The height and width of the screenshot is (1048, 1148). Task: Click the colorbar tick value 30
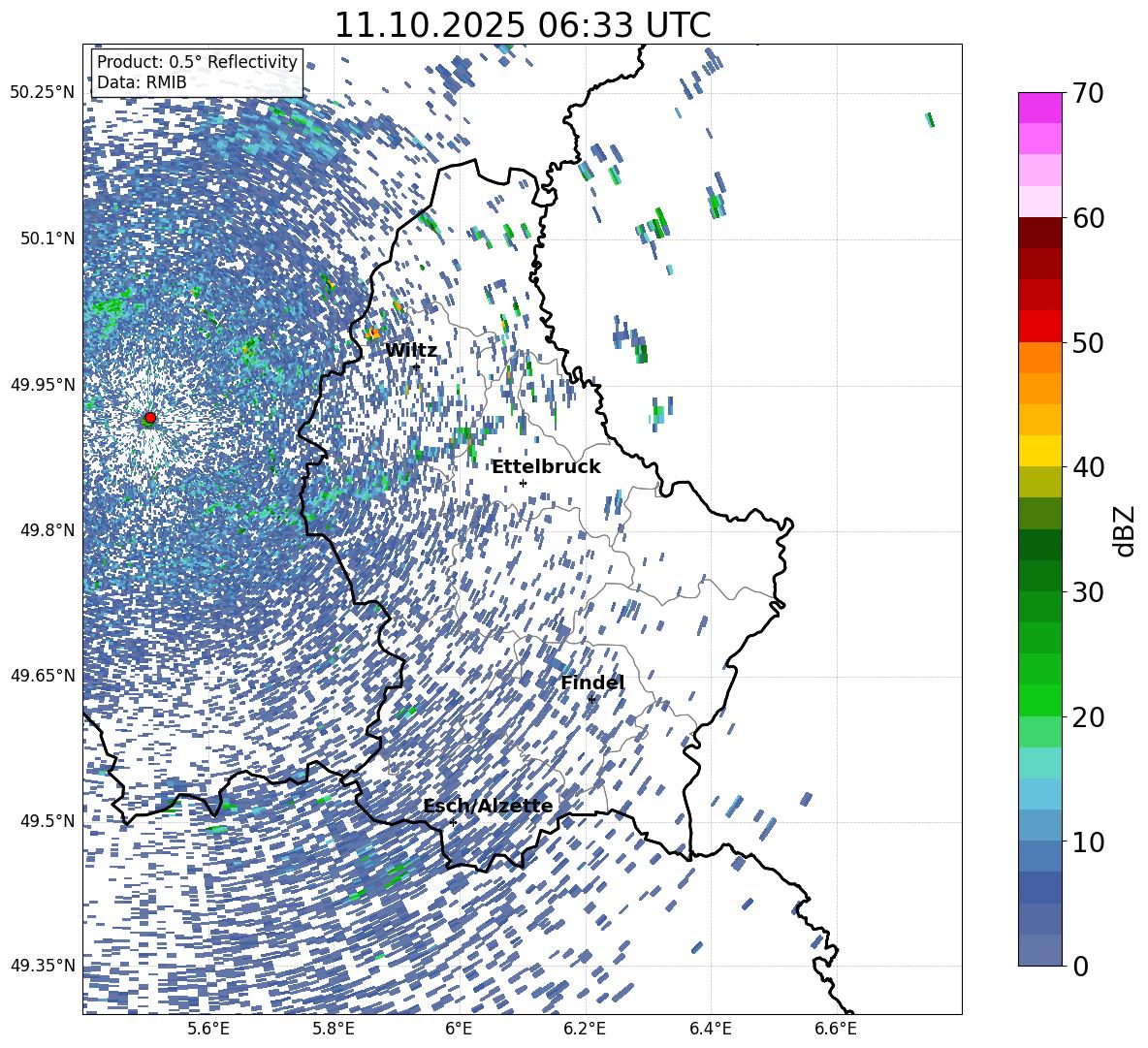click(x=1088, y=591)
